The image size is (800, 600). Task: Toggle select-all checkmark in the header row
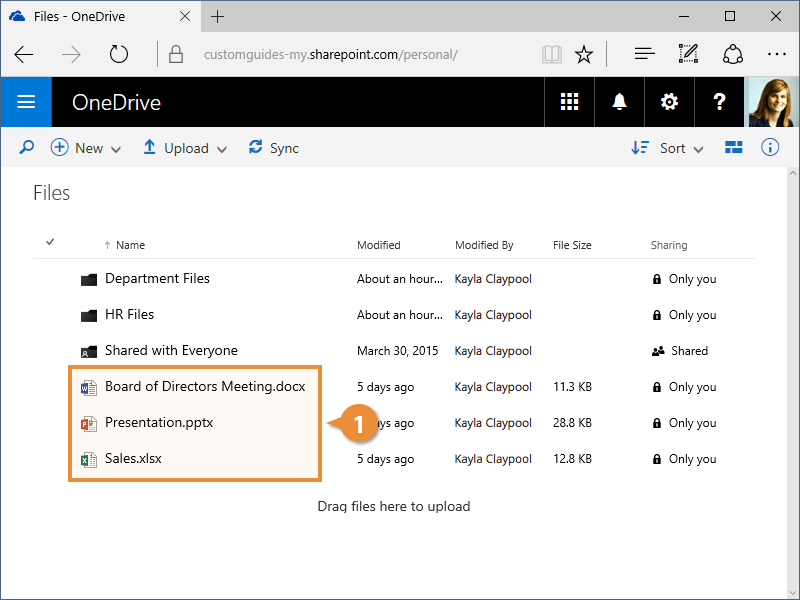pyautogui.click(x=50, y=242)
